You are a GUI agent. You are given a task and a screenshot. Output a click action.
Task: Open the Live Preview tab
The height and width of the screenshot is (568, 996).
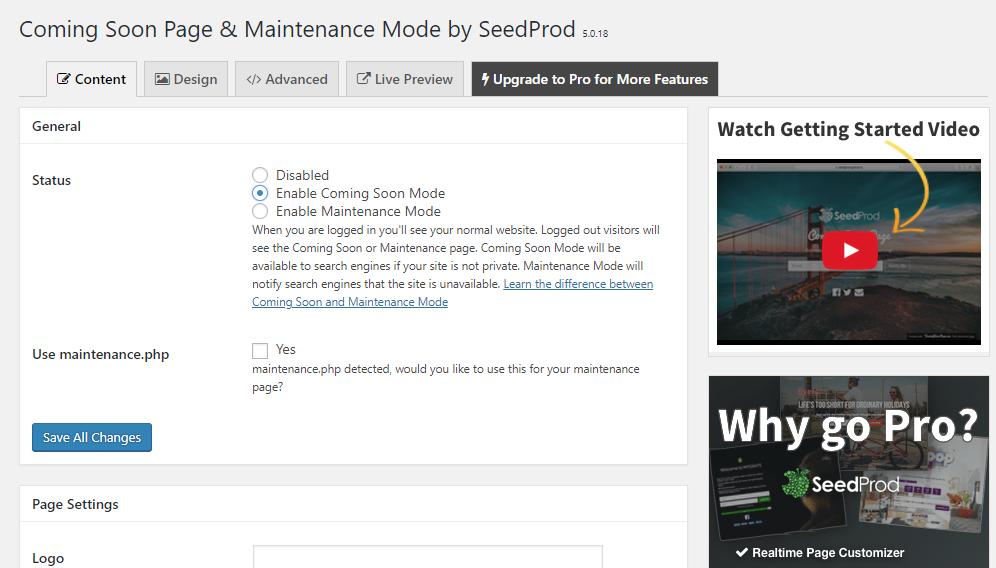405,79
